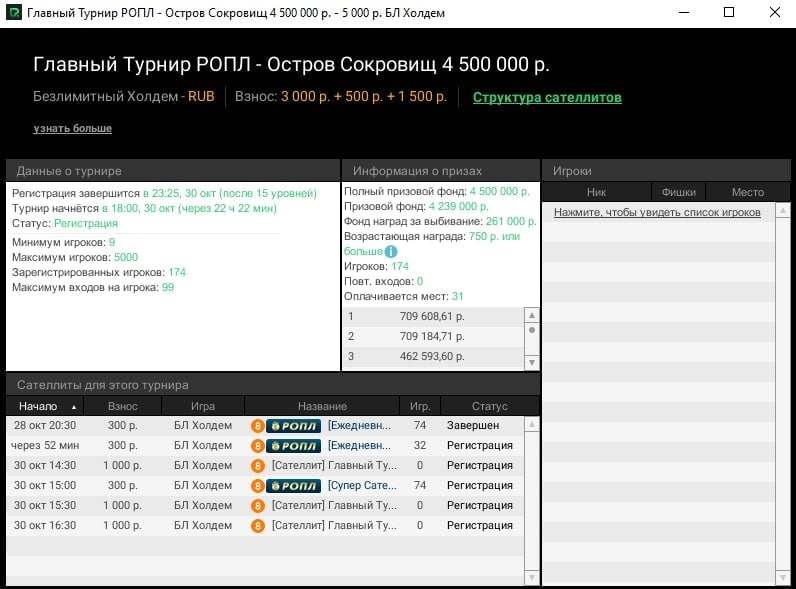Viewport: 796px width, 589px height.
Task: Click the prize list scroll up arrow
Action: click(532, 315)
